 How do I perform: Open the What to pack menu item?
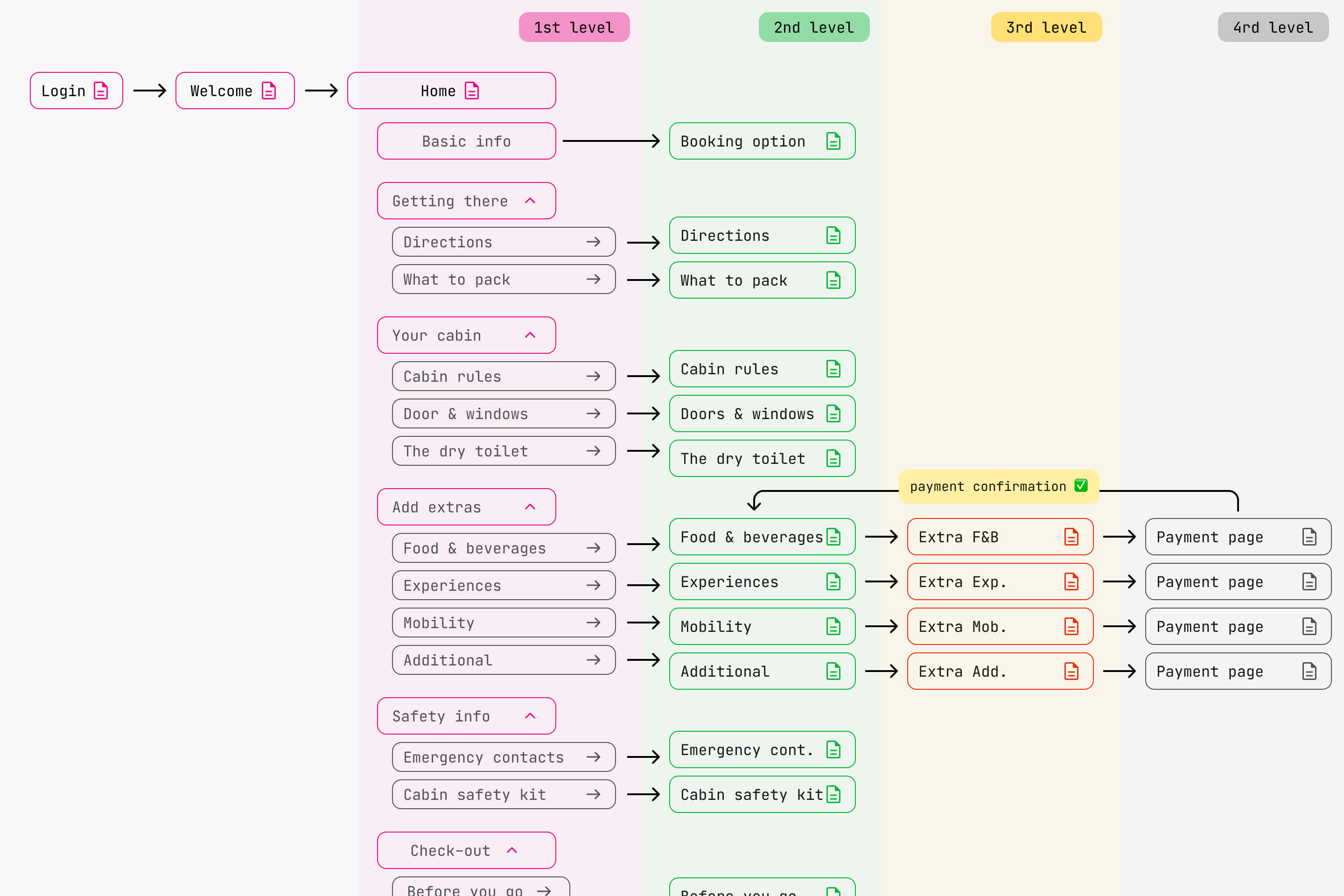point(504,280)
